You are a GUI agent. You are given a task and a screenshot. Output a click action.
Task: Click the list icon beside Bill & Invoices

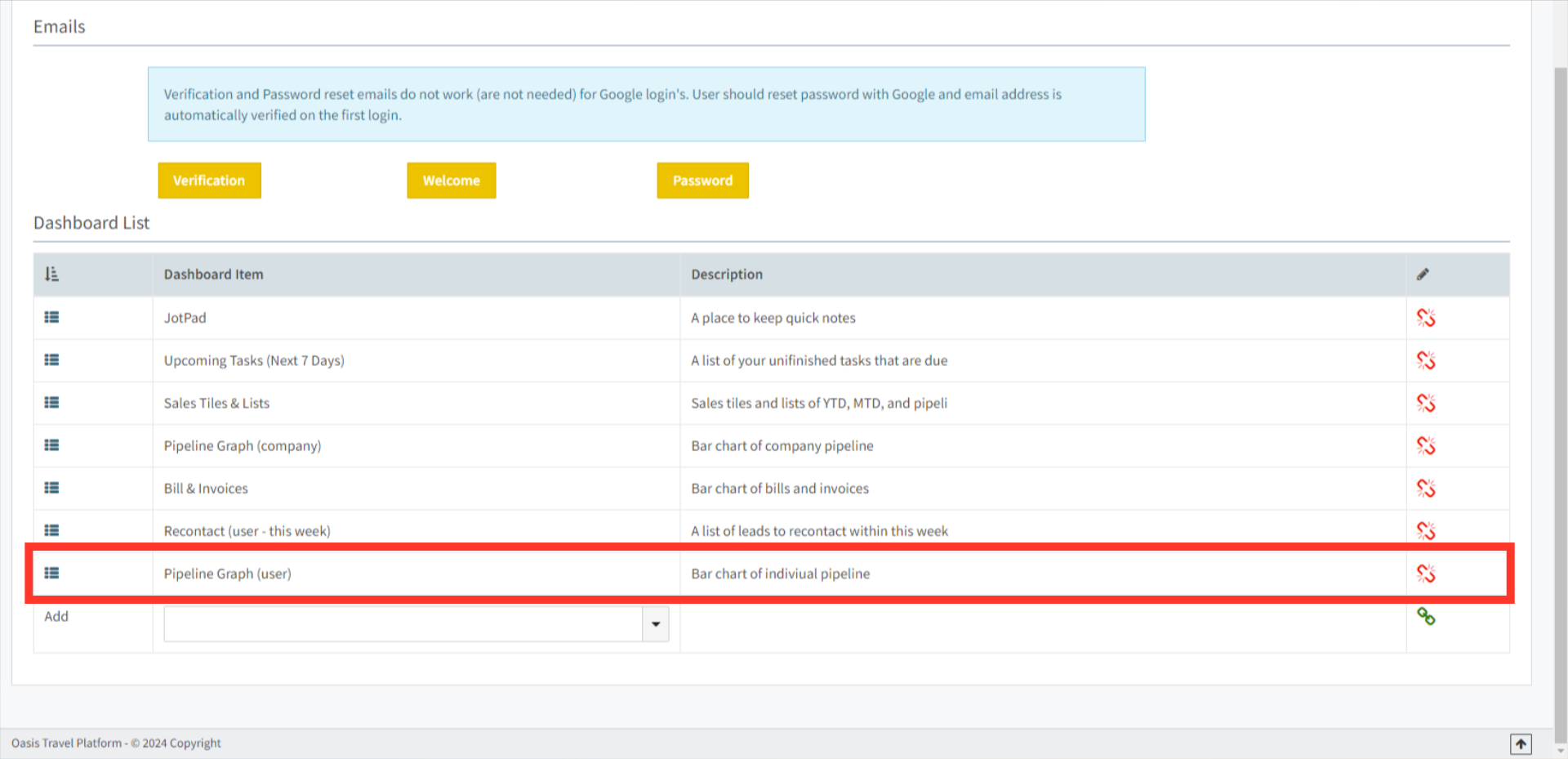click(x=51, y=488)
